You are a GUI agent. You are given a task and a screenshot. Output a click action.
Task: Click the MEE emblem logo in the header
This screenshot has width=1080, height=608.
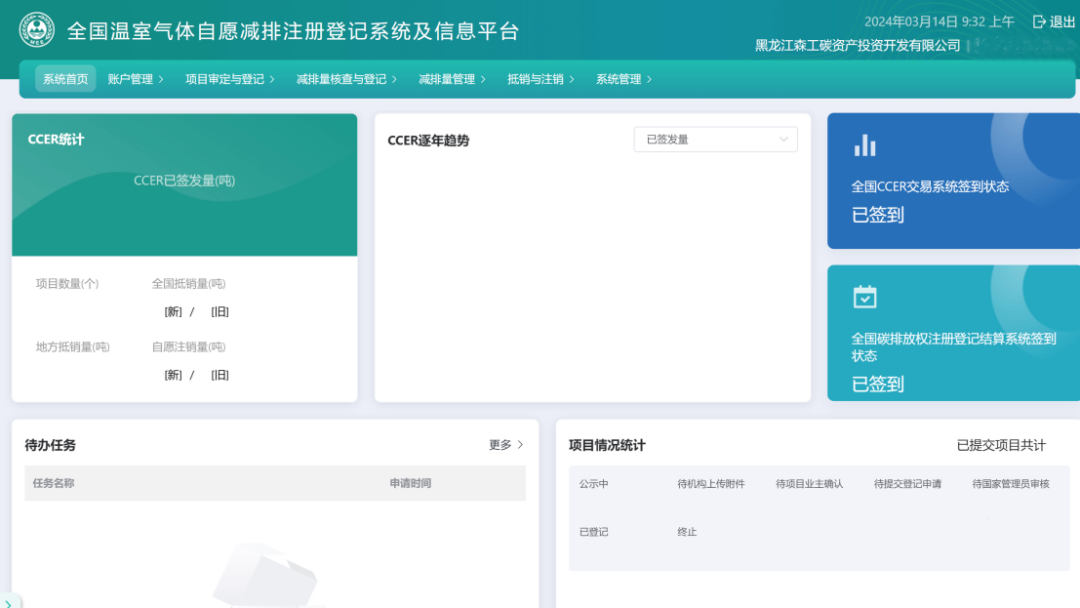pos(37,30)
